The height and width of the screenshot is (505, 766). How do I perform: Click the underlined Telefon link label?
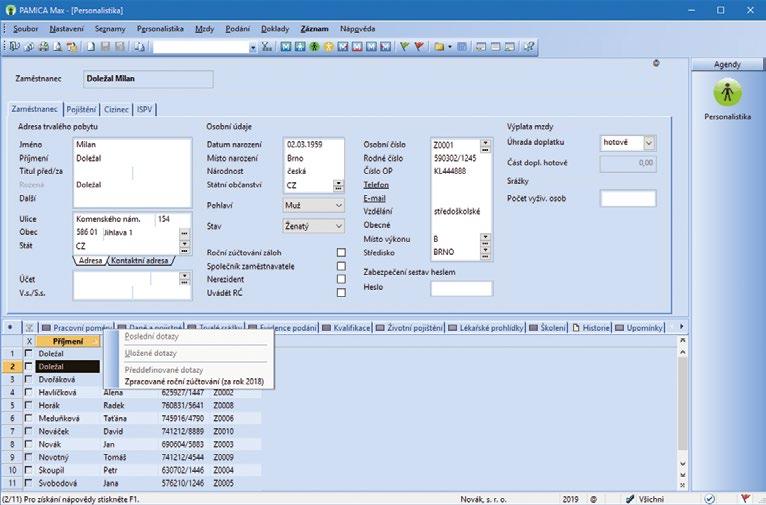click(376, 185)
